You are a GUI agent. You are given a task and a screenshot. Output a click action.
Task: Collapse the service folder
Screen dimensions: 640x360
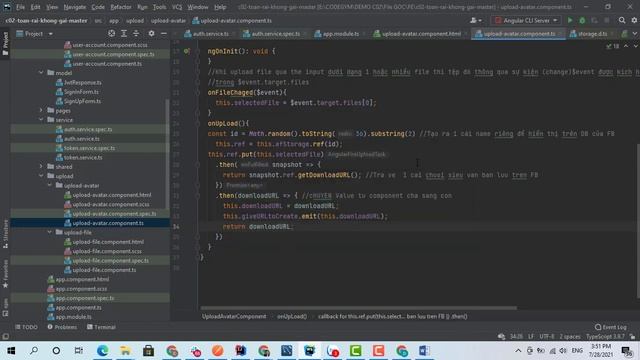tap(41, 120)
